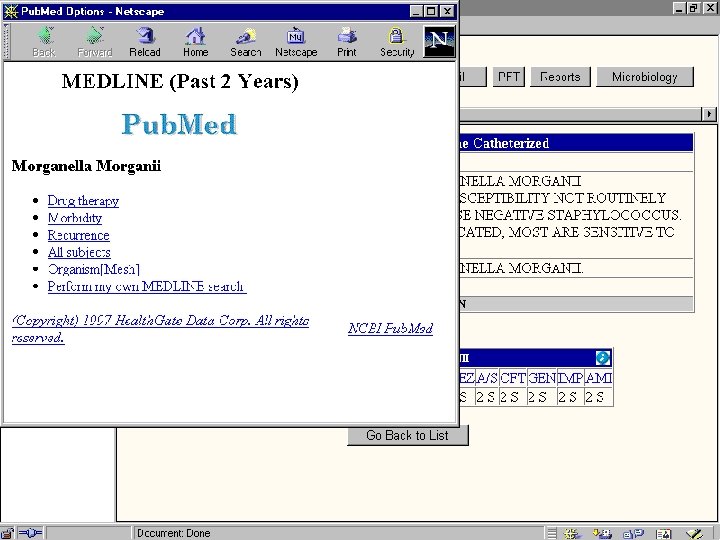Click Netscape icon in title bar
Screen dimensions: 720x540
[11, 11]
